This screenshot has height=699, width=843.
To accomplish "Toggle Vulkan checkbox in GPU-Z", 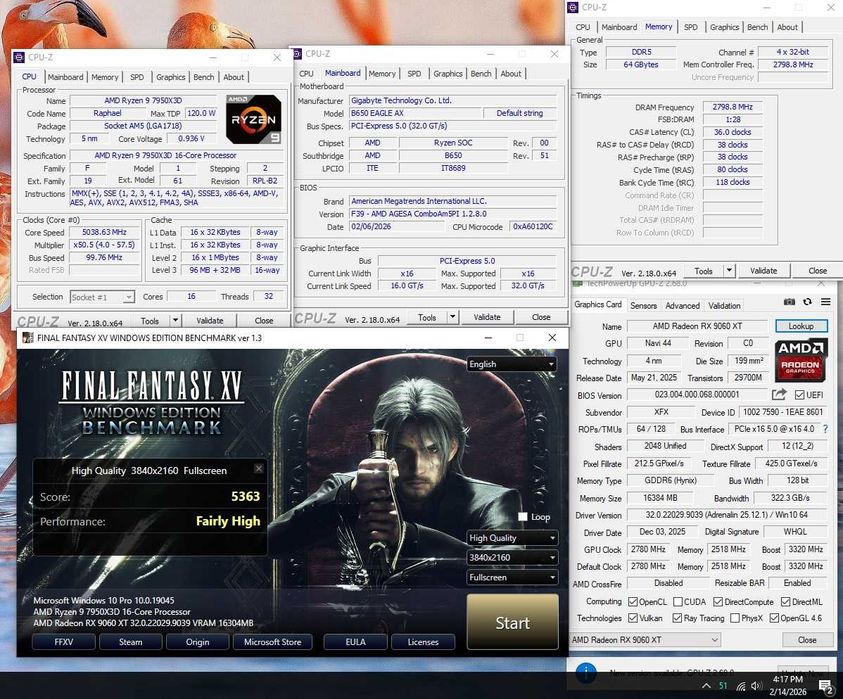I will click(x=633, y=618).
